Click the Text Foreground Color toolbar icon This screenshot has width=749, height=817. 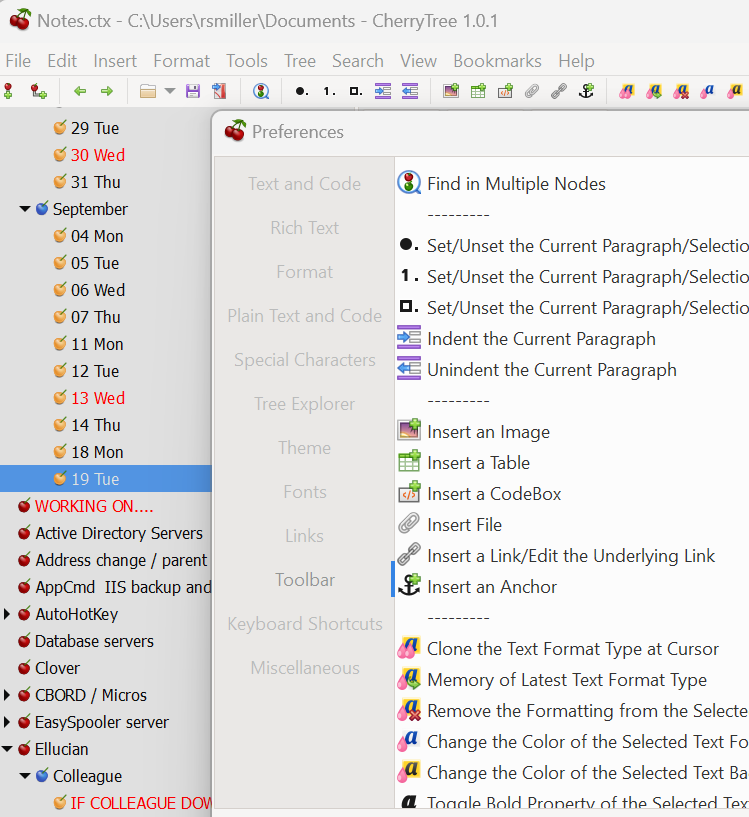(708, 91)
